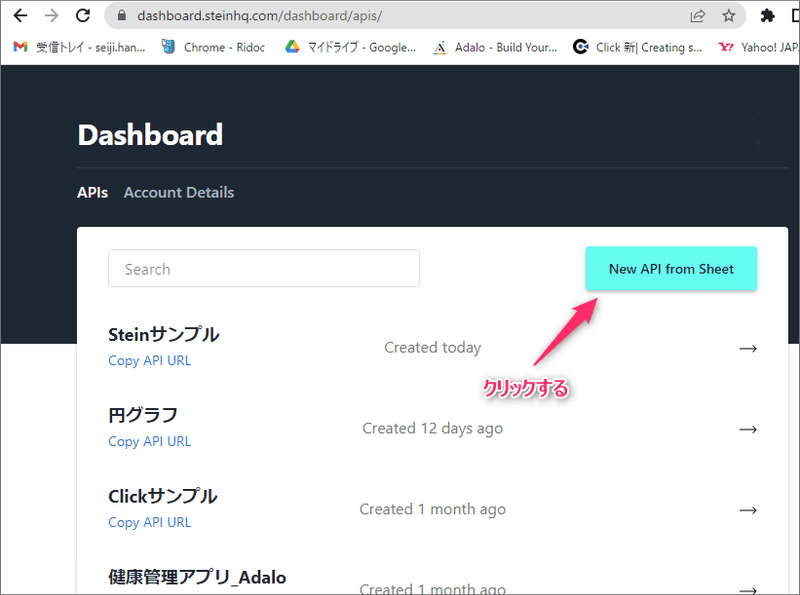800x595 pixels.
Task: Open the extensions puzzle icon
Action: pos(767,16)
